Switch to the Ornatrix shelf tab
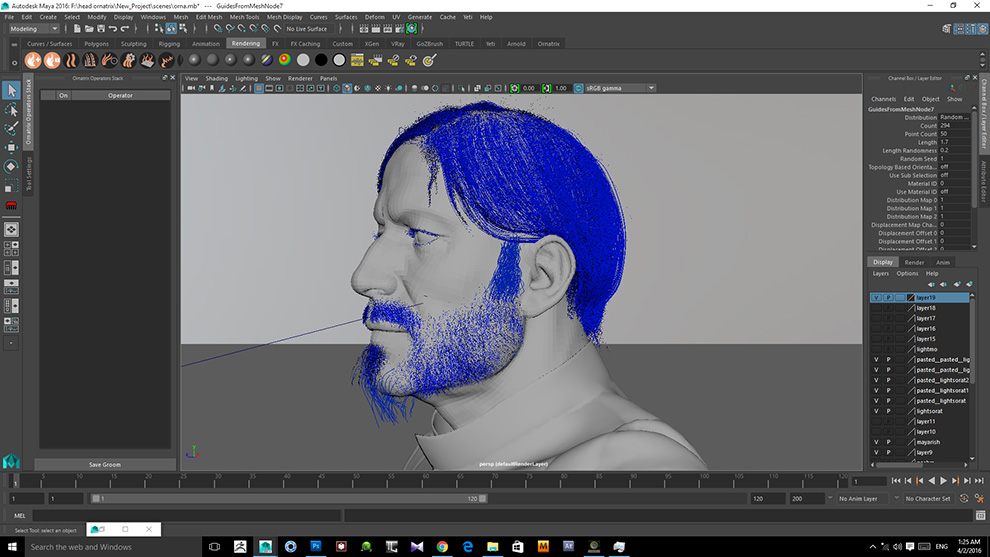990x557 pixels. [x=548, y=44]
